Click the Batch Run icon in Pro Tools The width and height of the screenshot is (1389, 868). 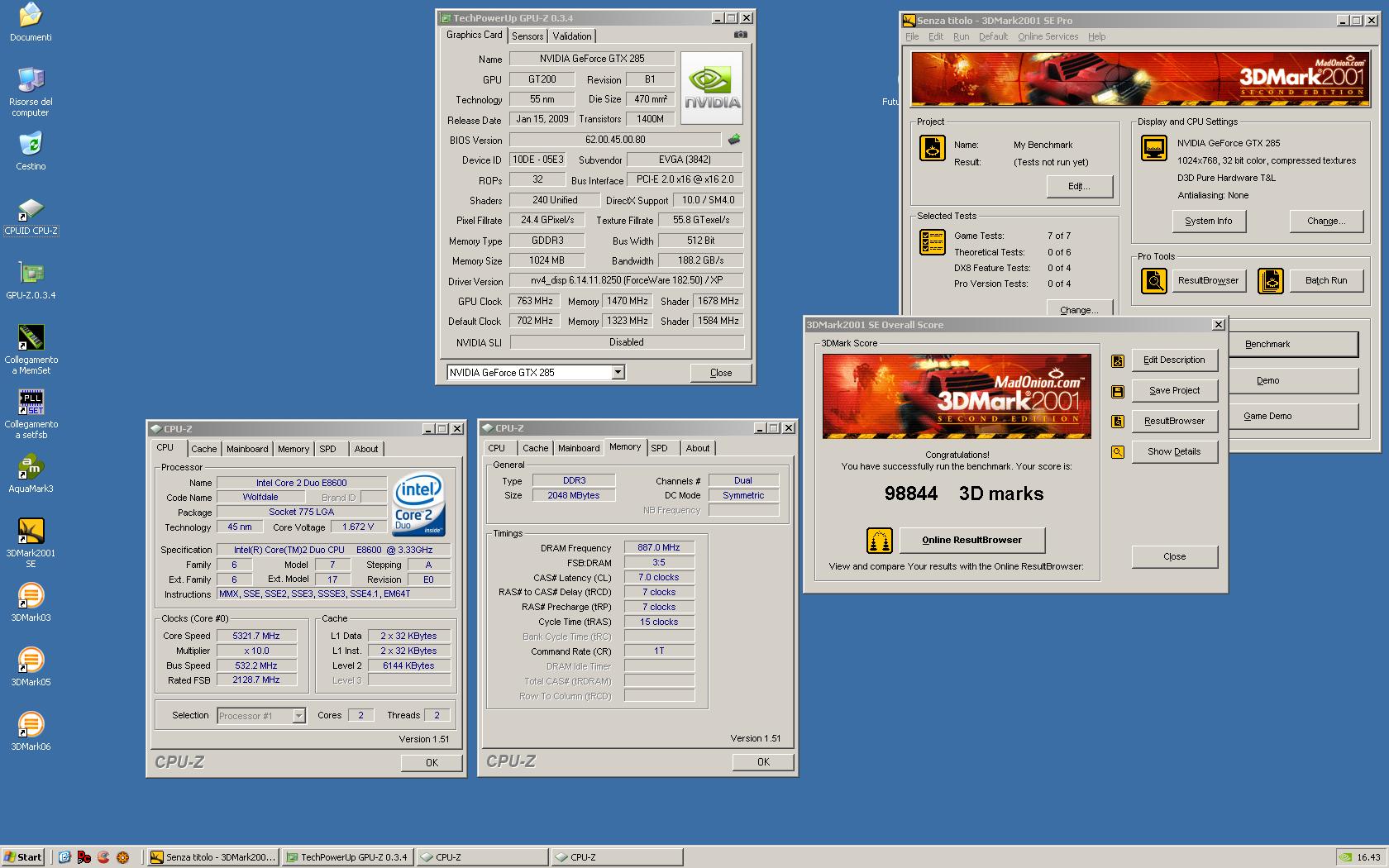tap(1271, 281)
